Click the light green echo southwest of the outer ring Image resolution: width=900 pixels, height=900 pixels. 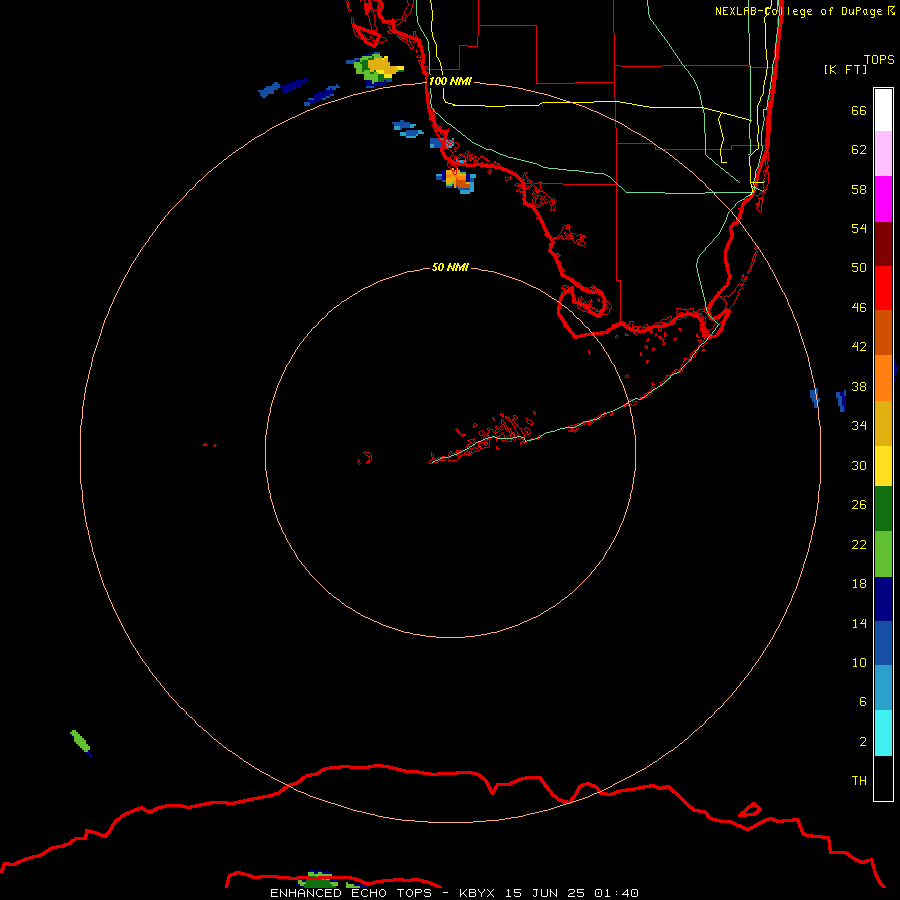pos(80,742)
